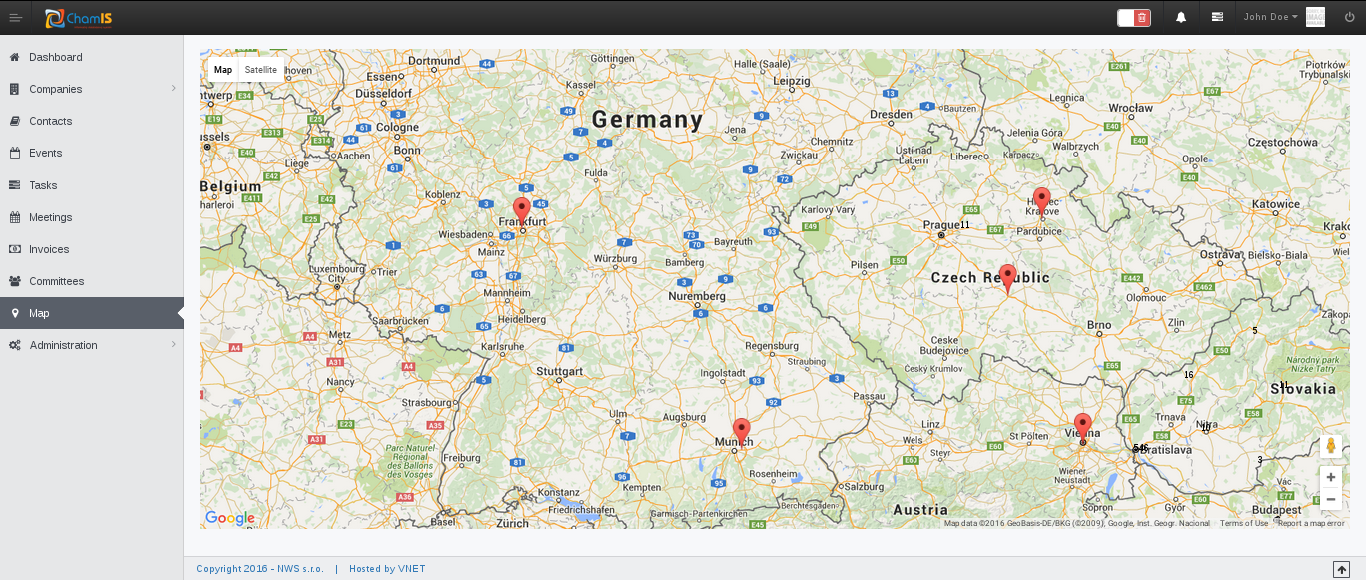Click the Google logo on the map
Image resolution: width=1366 pixels, height=580 pixels.
pos(230,518)
